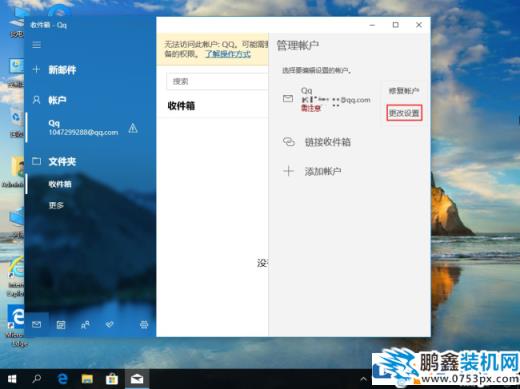Click the link icon beside 链接收件箱
This screenshot has width=520, height=389.
point(289,142)
